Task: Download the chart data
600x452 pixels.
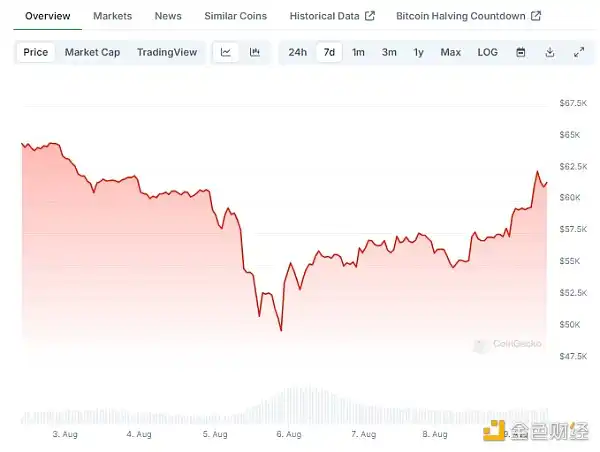Action: [x=549, y=52]
